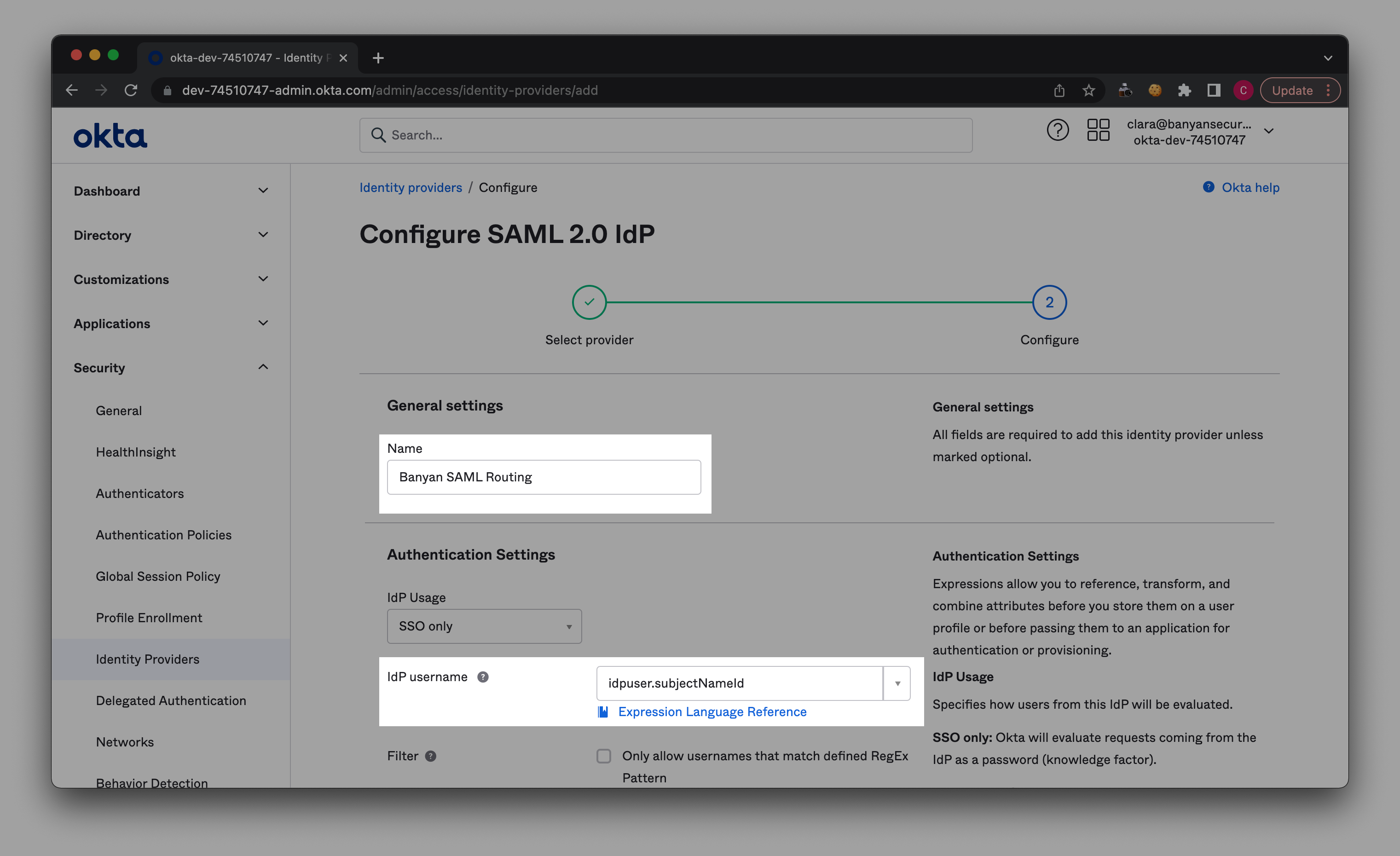Click the help question mark icon in header
The height and width of the screenshot is (856, 1400).
(x=1058, y=130)
